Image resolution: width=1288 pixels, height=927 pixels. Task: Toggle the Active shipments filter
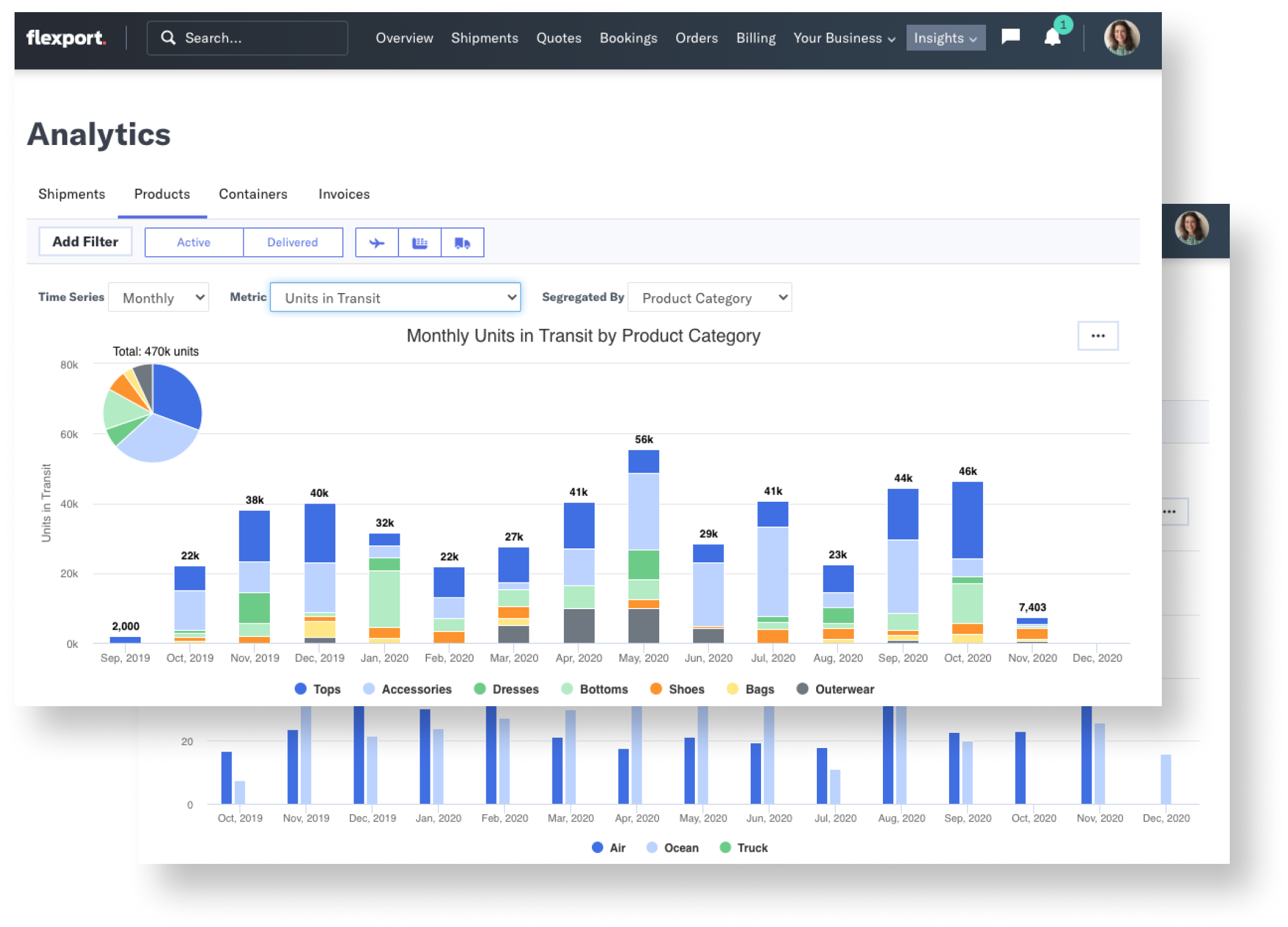(193, 243)
